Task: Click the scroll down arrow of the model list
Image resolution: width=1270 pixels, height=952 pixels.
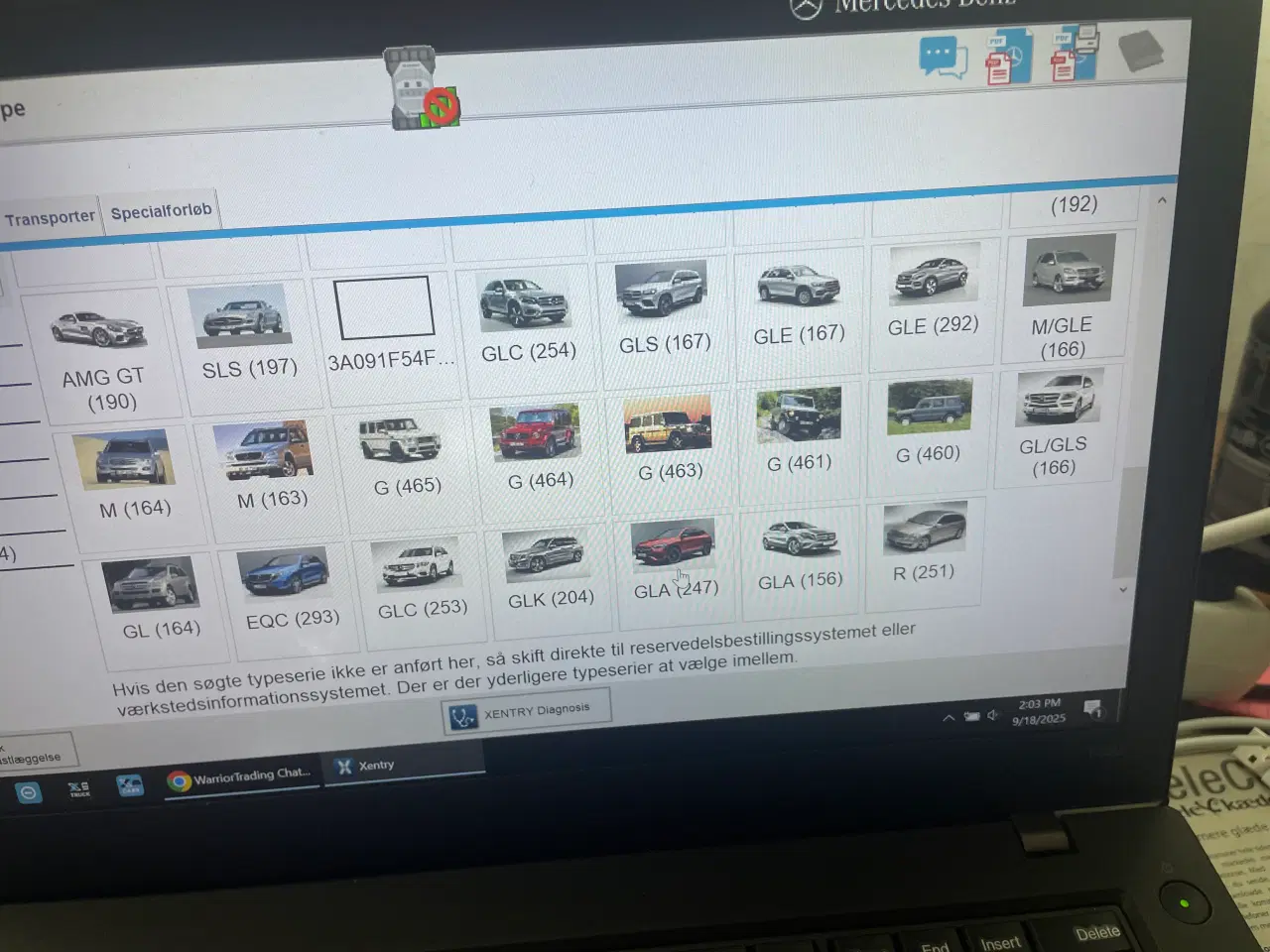Action: pos(1123,589)
